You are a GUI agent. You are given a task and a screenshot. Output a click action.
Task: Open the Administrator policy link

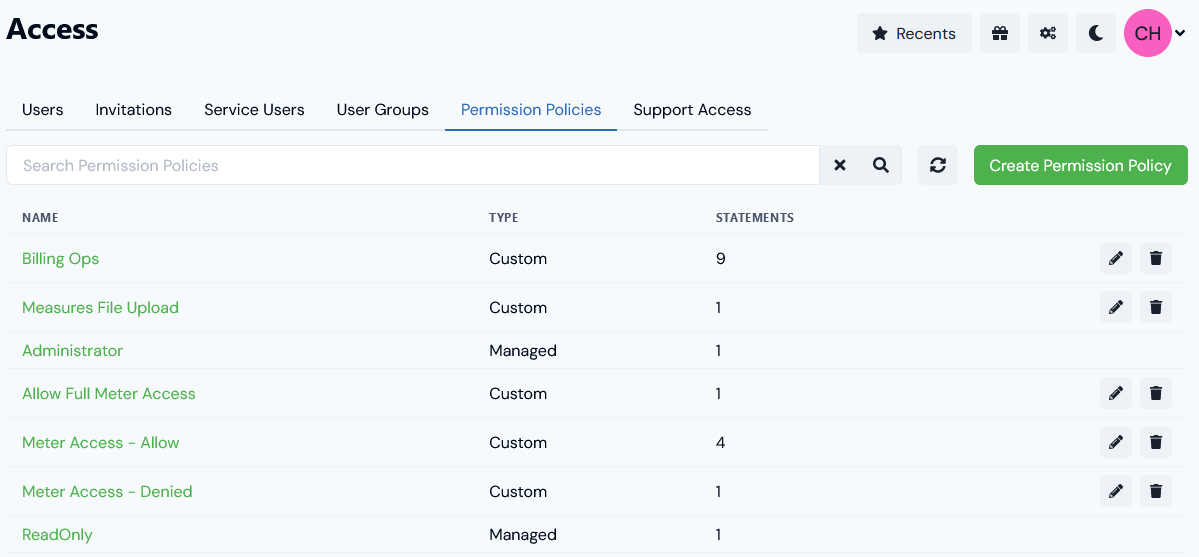[73, 350]
